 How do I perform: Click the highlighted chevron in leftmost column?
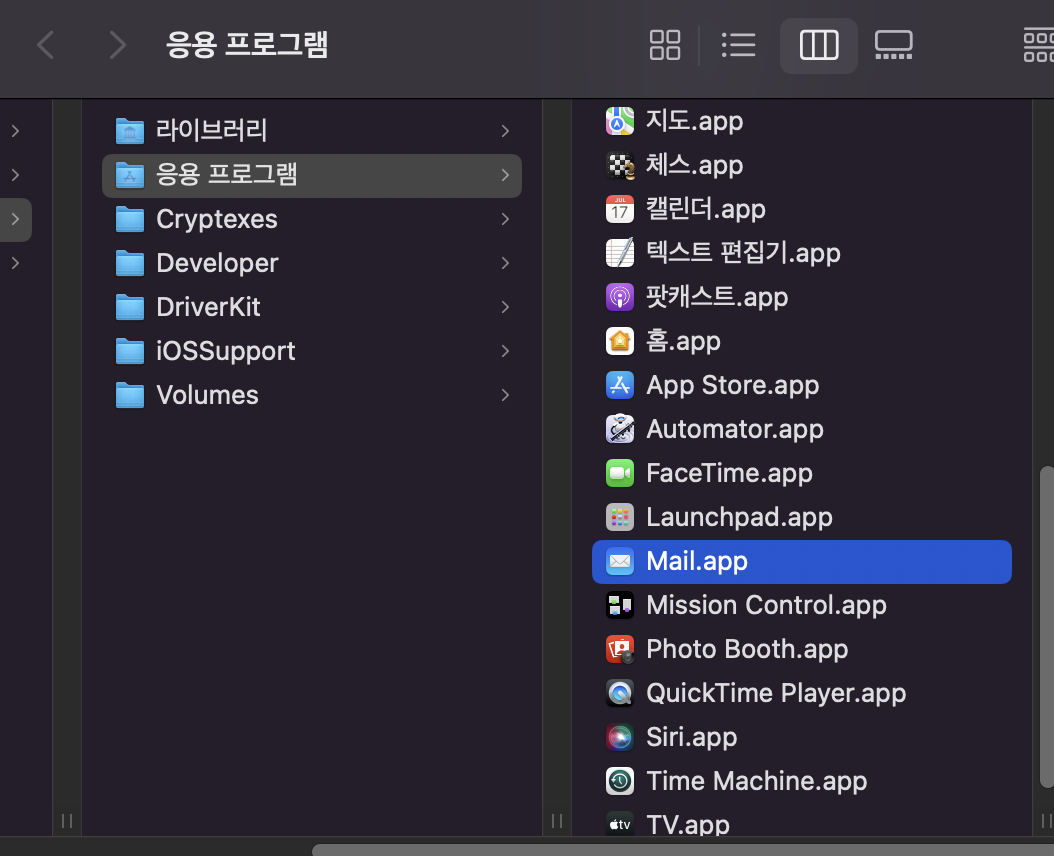[x=15, y=219]
